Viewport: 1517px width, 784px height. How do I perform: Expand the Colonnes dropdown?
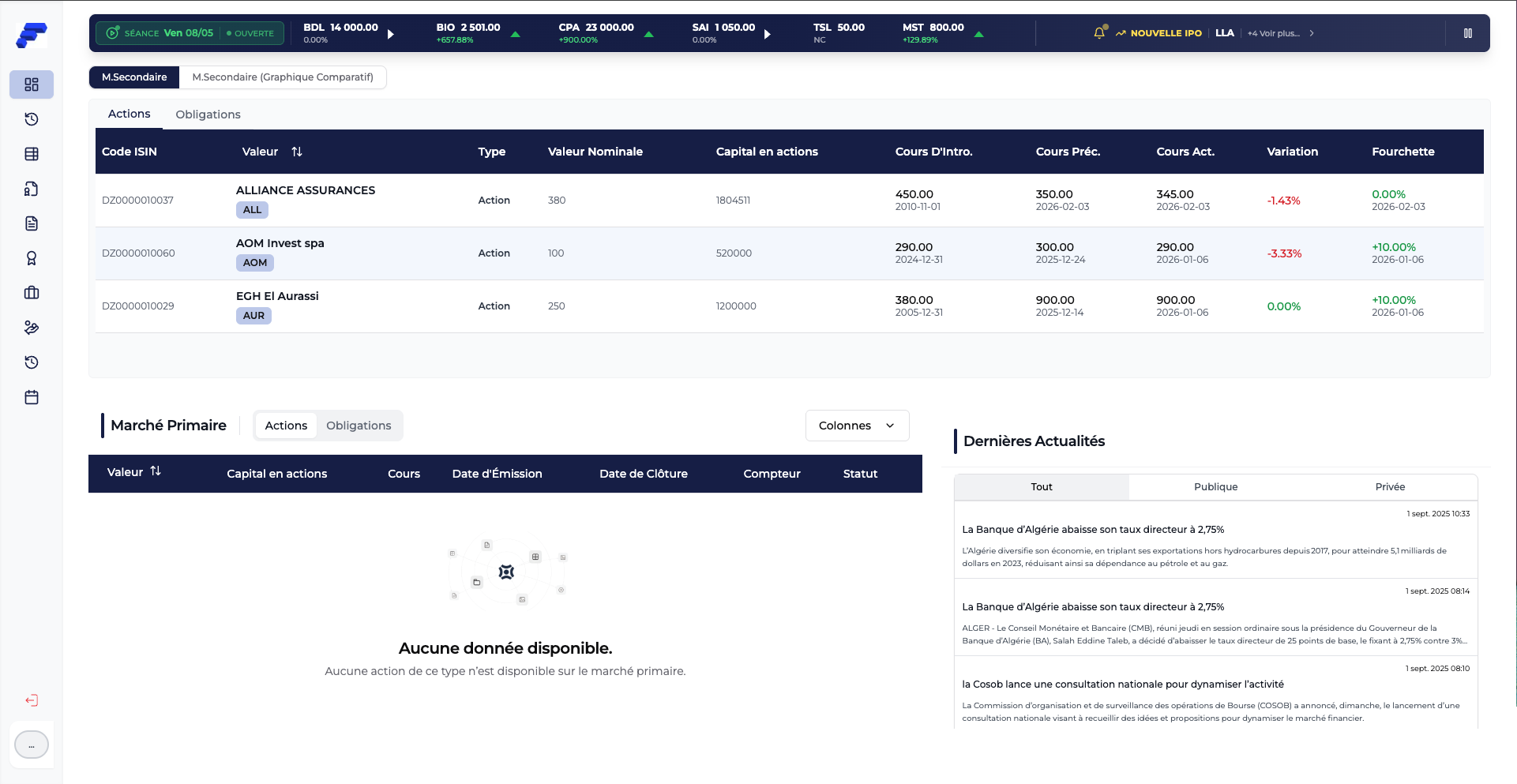[x=858, y=426]
